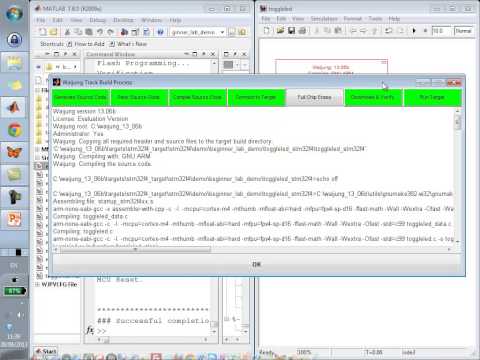
Task: Click the Undo icon in MATLAB toolbar
Action: pyautogui.click(x=100, y=32)
